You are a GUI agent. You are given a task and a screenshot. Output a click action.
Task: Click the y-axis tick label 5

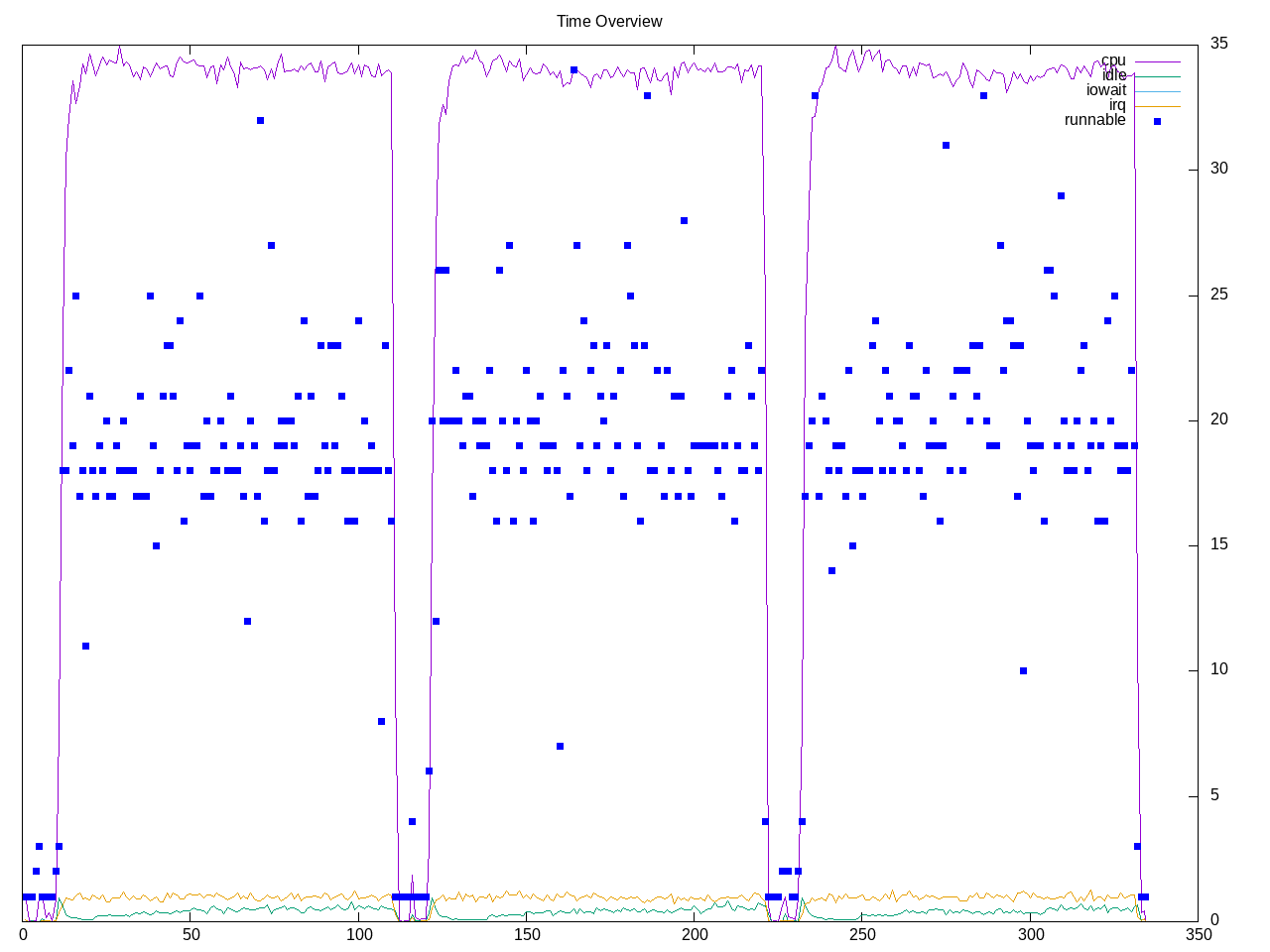click(x=1214, y=795)
